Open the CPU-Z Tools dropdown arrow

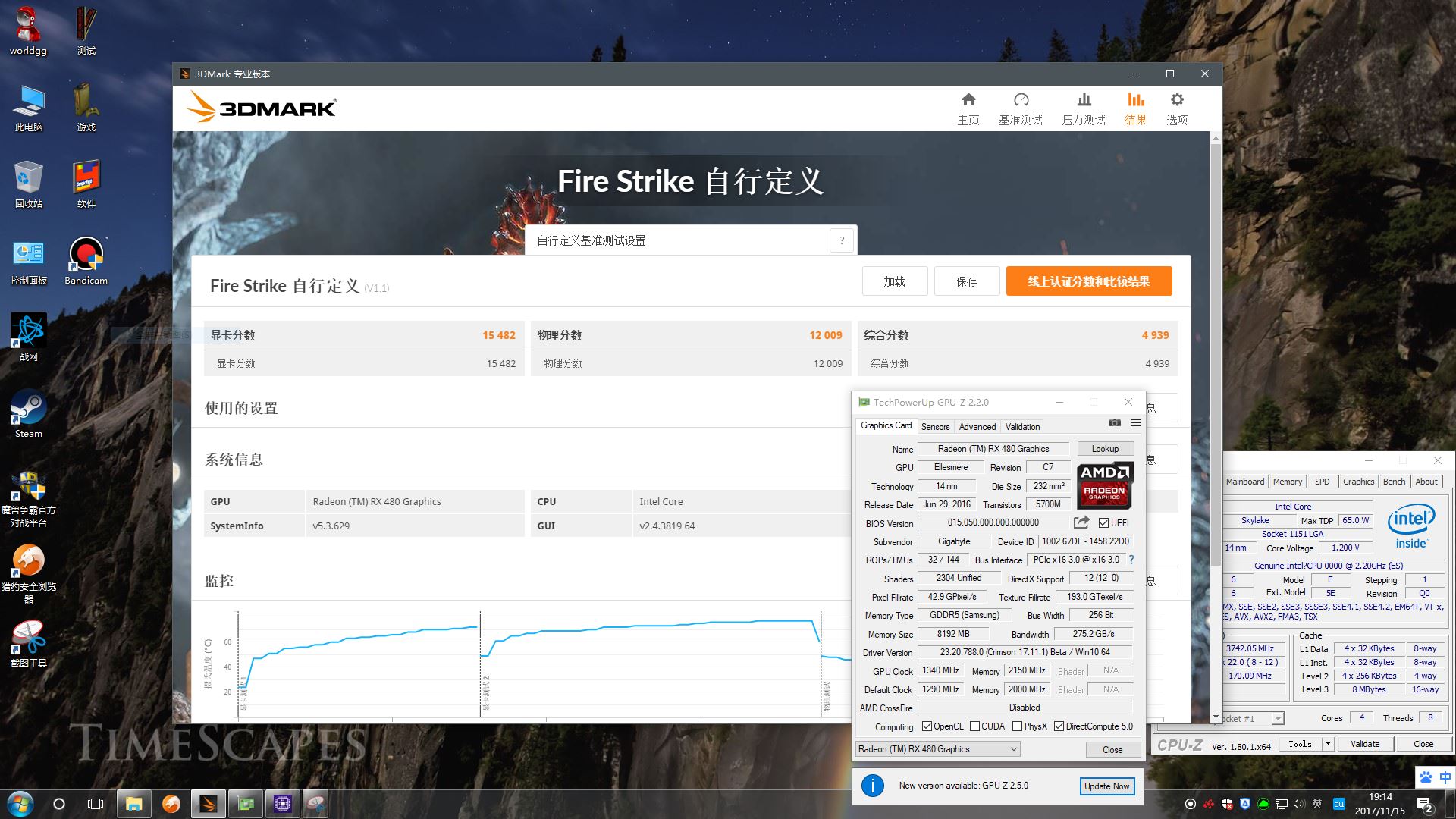[1328, 744]
